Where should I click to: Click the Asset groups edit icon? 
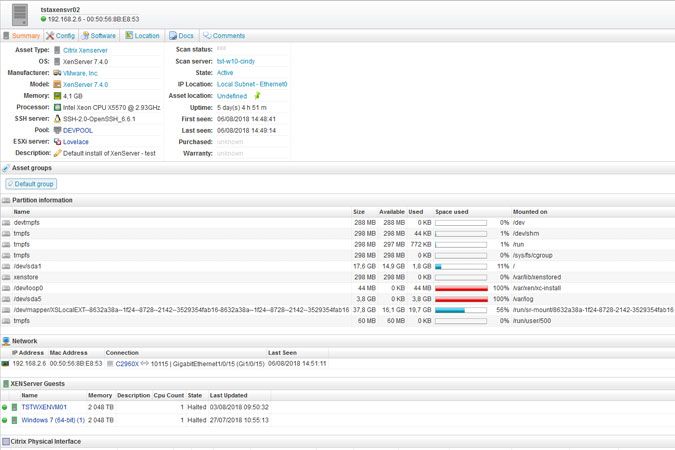tap(6, 168)
